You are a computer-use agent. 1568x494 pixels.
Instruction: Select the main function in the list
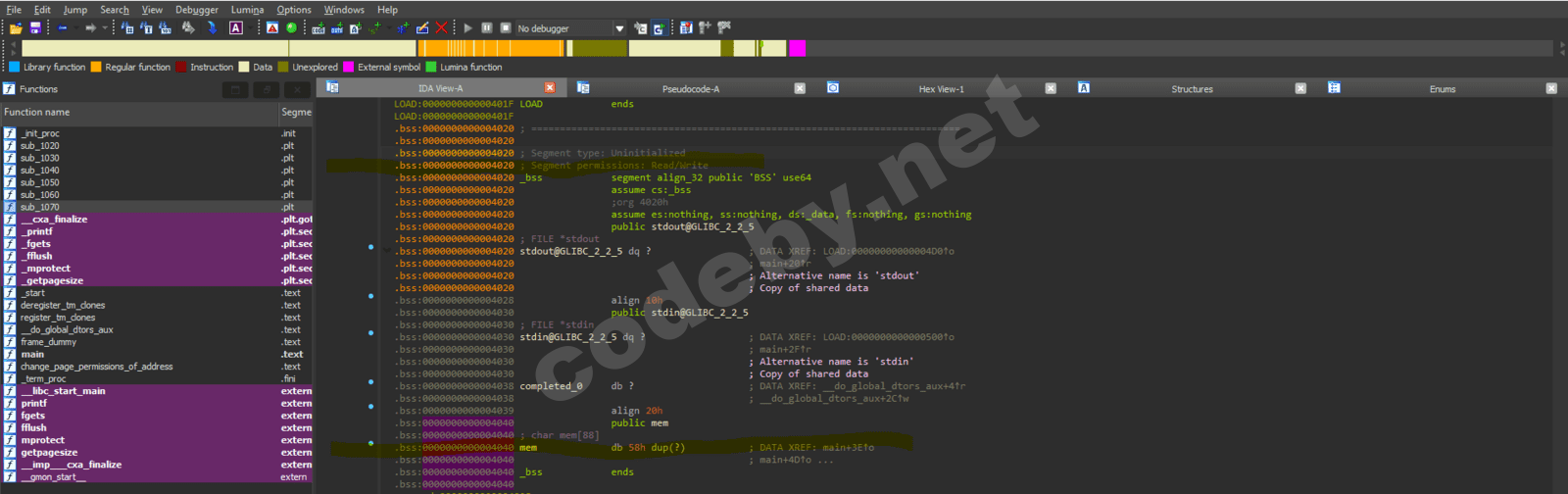pyautogui.click(x=33, y=355)
